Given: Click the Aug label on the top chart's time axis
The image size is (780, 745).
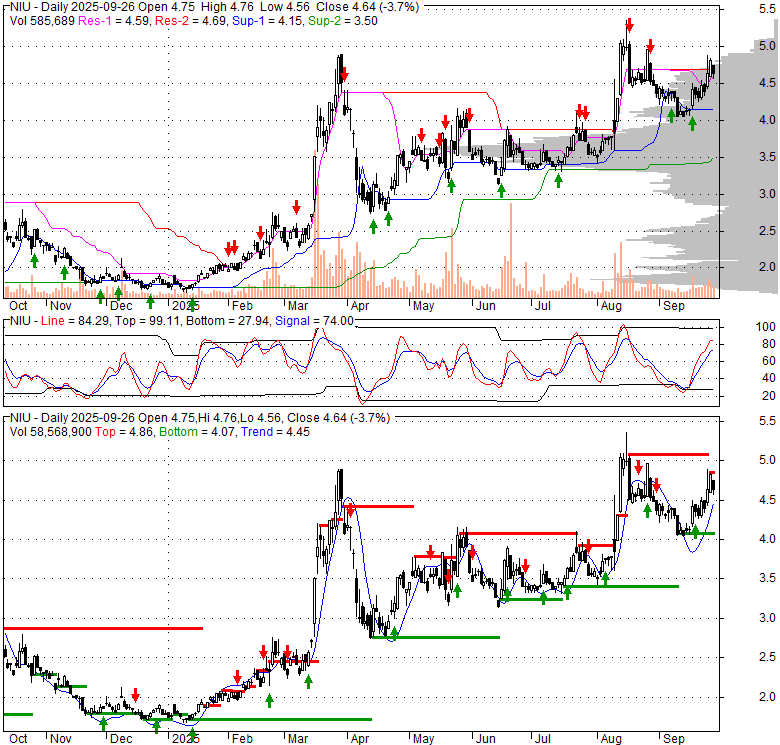Looking at the screenshot, I should tap(611, 306).
